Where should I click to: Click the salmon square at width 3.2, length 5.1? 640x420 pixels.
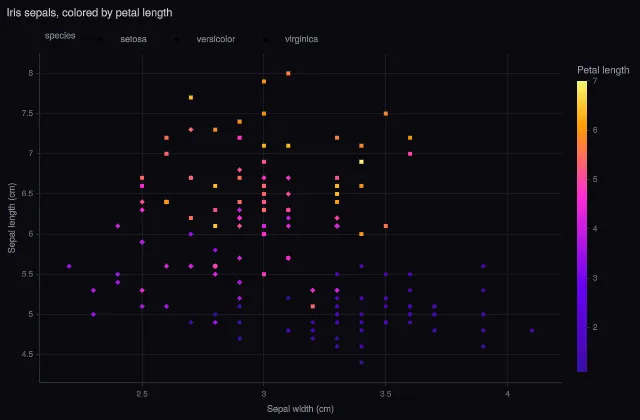313,306
